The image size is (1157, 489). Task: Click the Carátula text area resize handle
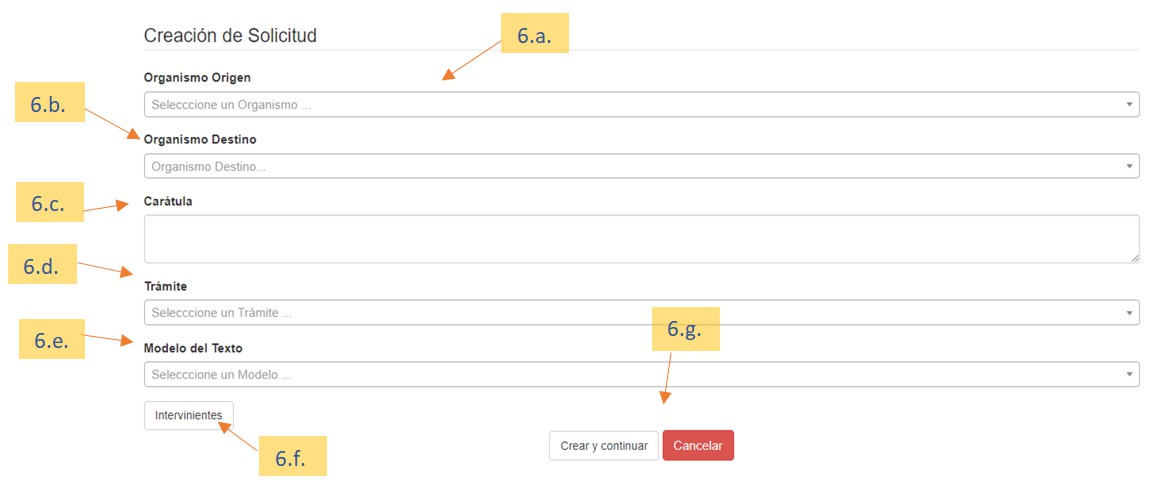click(x=1134, y=258)
